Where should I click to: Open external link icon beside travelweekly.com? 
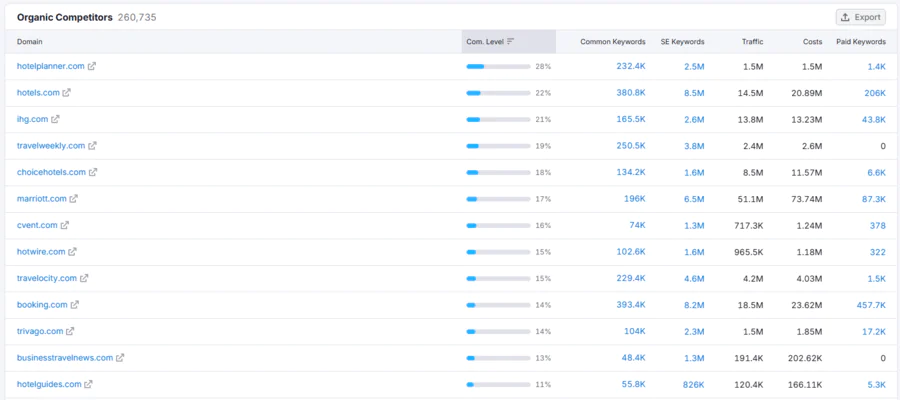click(x=92, y=146)
